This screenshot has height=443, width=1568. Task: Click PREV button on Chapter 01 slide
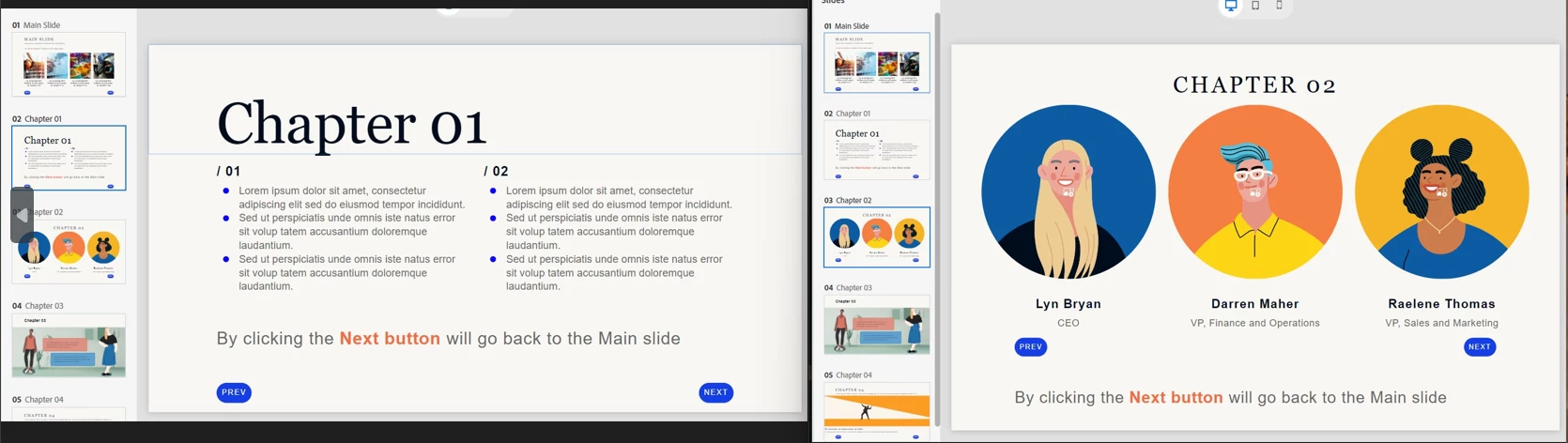pyautogui.click(x=234, y=392)
